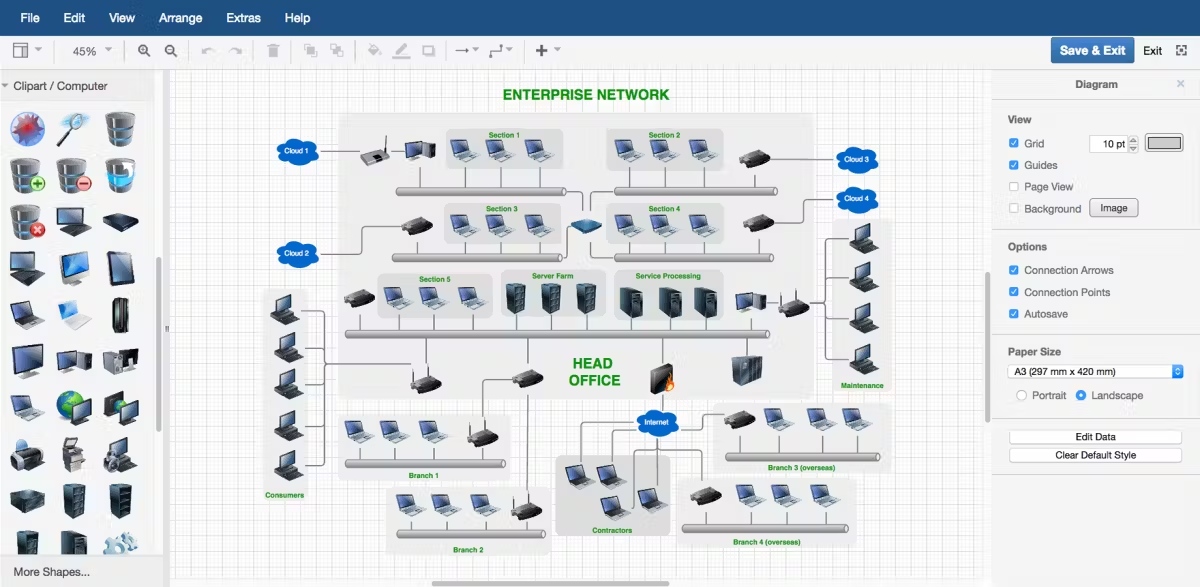
Task: Click the grid color swatch
Action: pos(1164,144)
